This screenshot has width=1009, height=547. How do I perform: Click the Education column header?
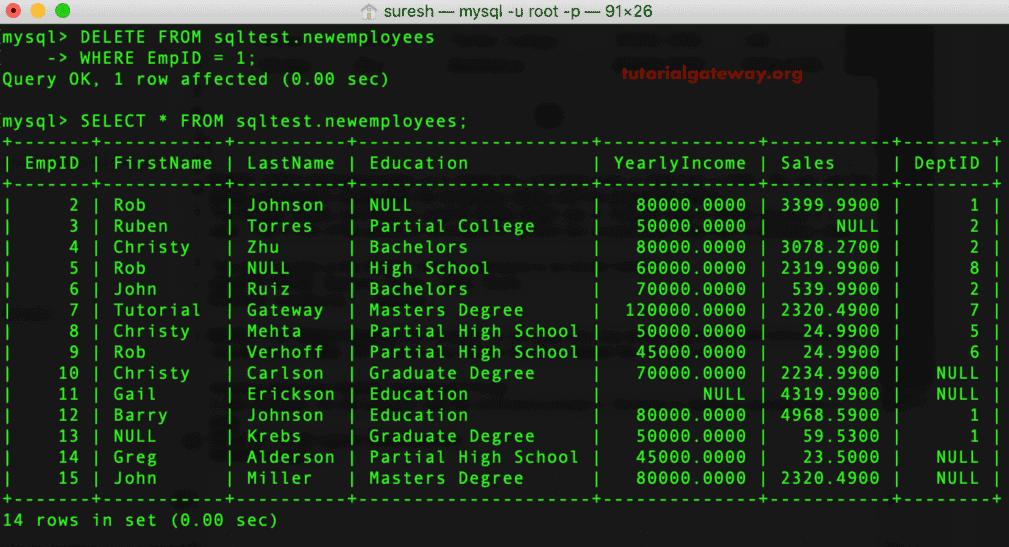coord(419,163)
